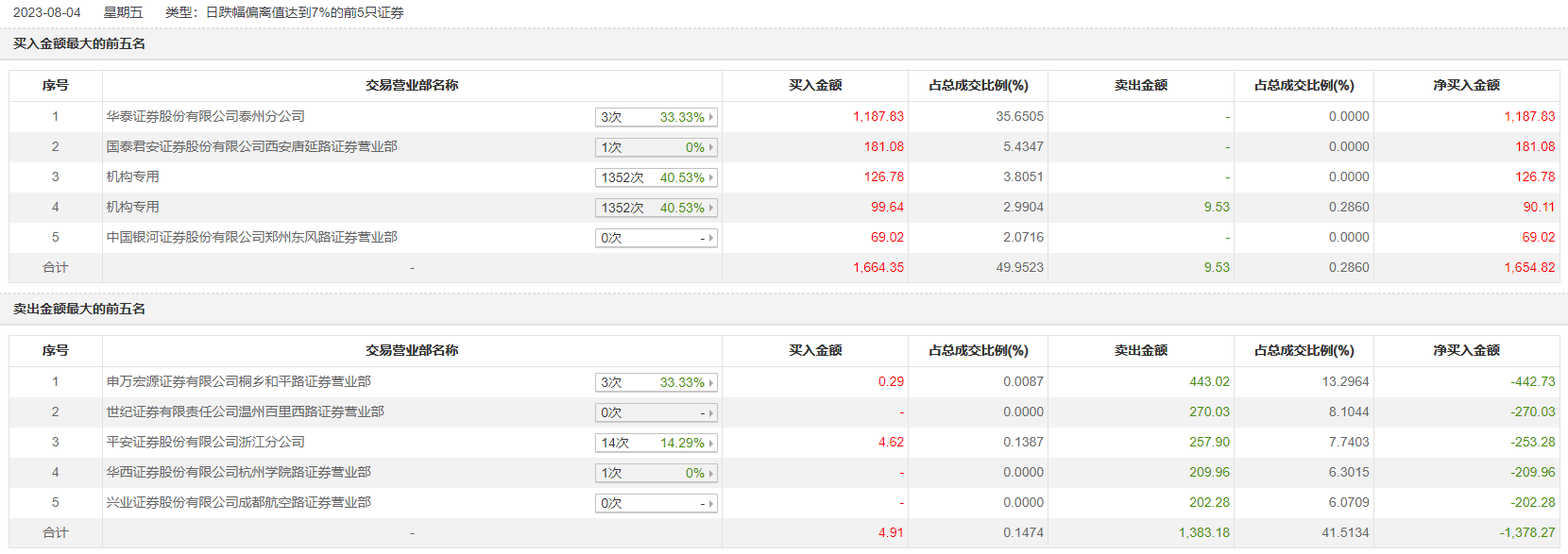1568x554 pixels.
Task: Expand the 华泰证券泰州分公司 3次 33.33% dropdown
Action: pos(656,117)
